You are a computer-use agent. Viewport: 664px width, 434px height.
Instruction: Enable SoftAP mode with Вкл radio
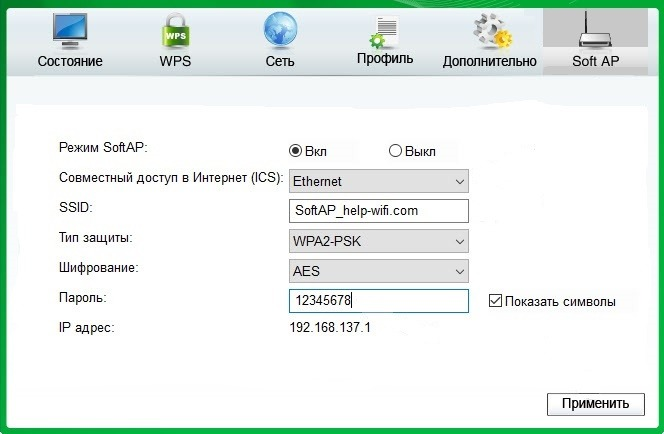(x=295, y=151)
